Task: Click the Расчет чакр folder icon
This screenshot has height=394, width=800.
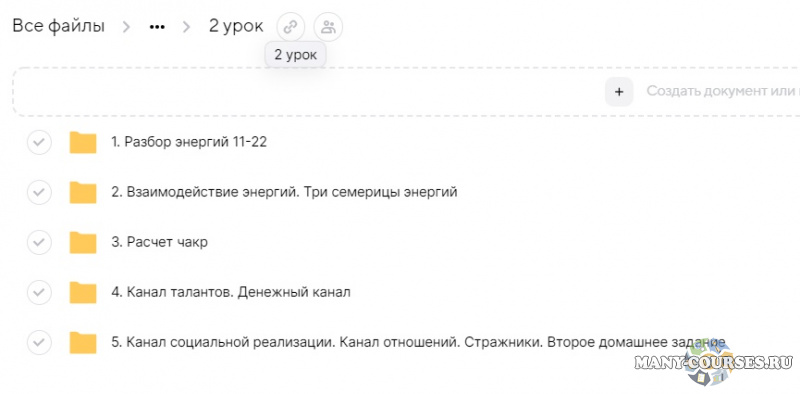Action: point(83,242)
